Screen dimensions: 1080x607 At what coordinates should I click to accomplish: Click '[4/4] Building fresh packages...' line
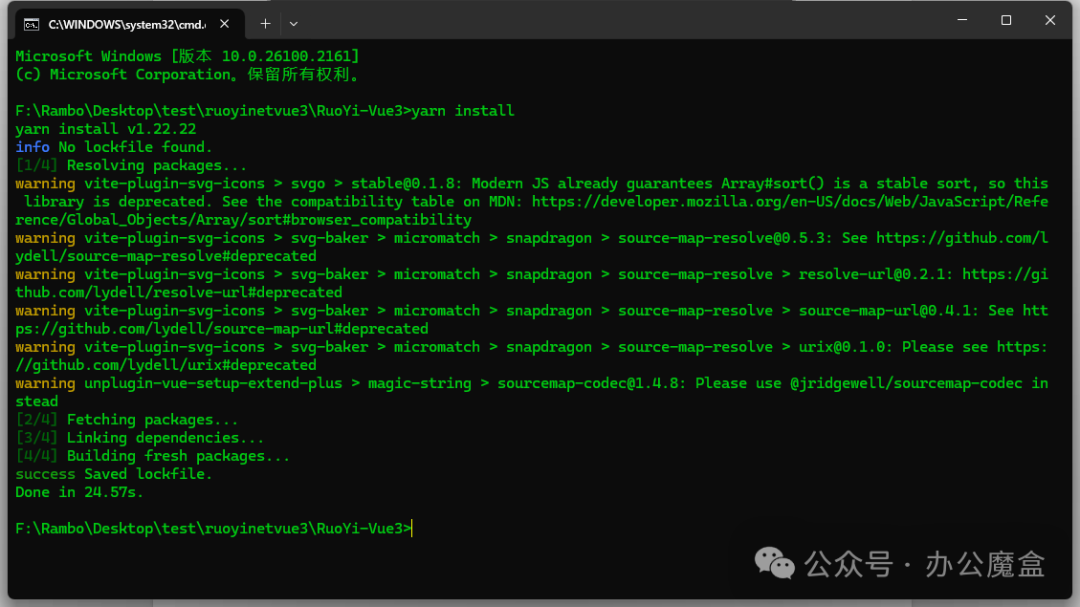tap(152, 456)
